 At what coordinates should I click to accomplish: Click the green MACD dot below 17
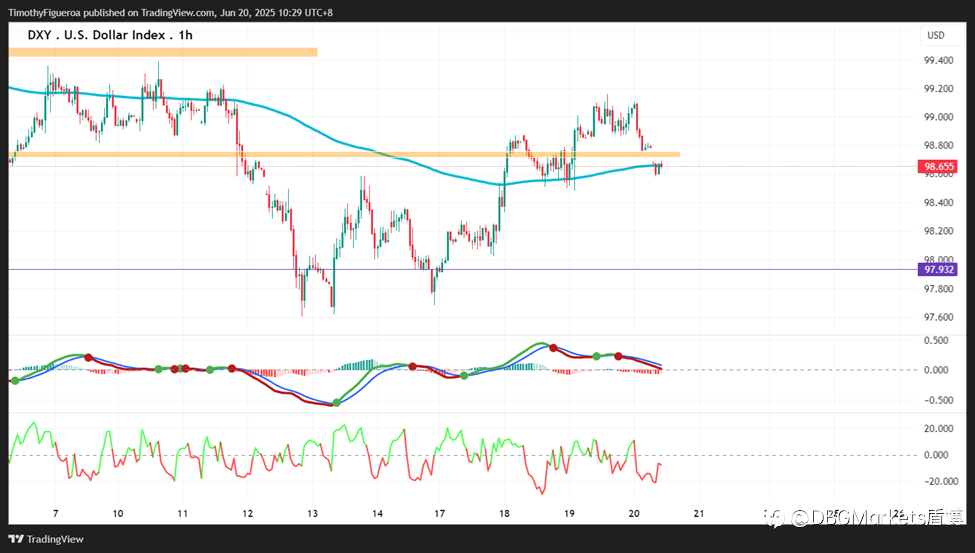coord(464,375)
